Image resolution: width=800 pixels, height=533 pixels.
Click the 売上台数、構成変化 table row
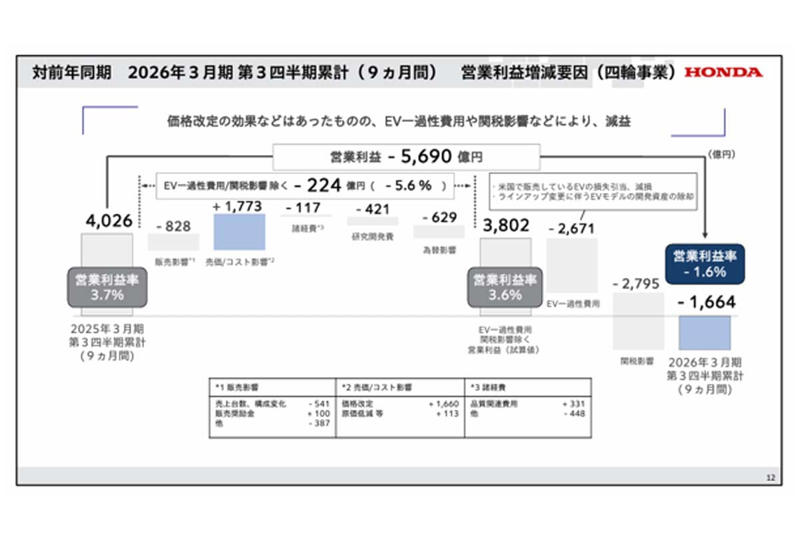272,403
